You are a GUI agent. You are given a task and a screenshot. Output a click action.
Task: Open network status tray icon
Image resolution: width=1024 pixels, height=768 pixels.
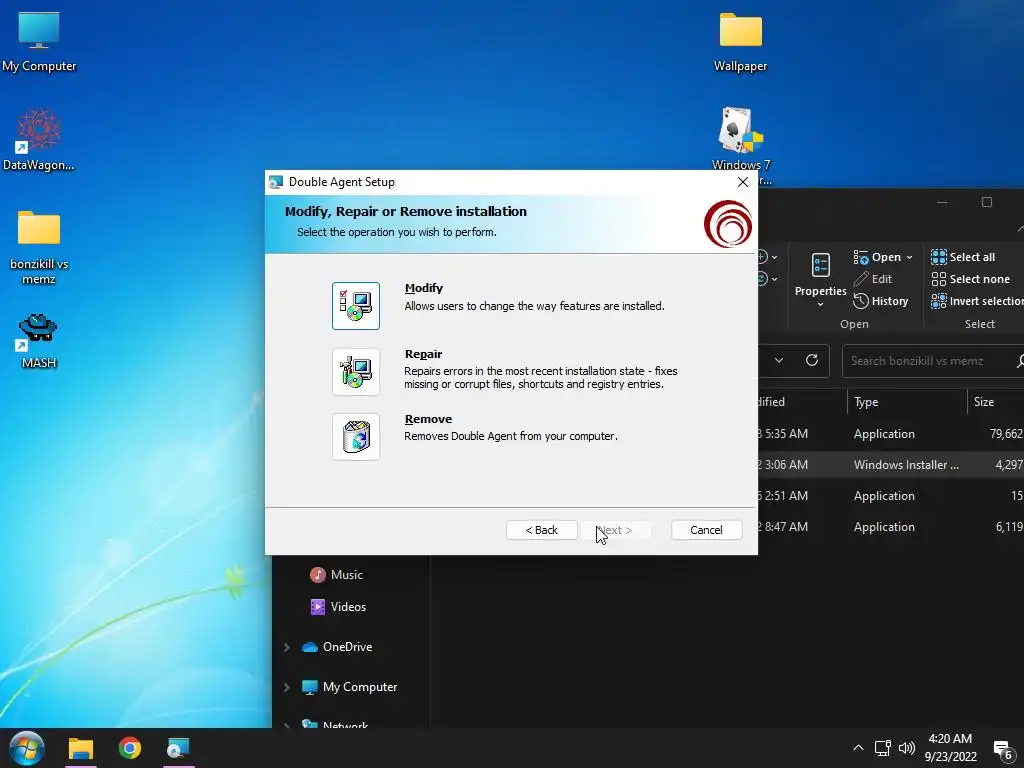click(883, 748)
